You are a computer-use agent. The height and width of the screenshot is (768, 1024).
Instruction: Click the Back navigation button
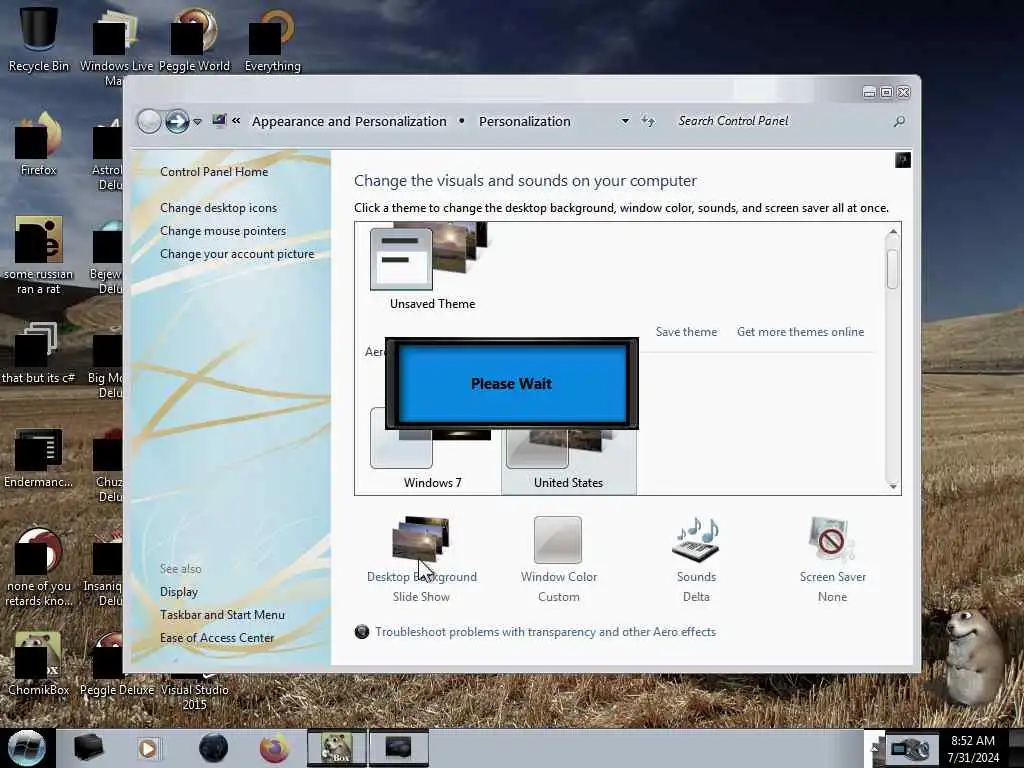tap(149, 121)
